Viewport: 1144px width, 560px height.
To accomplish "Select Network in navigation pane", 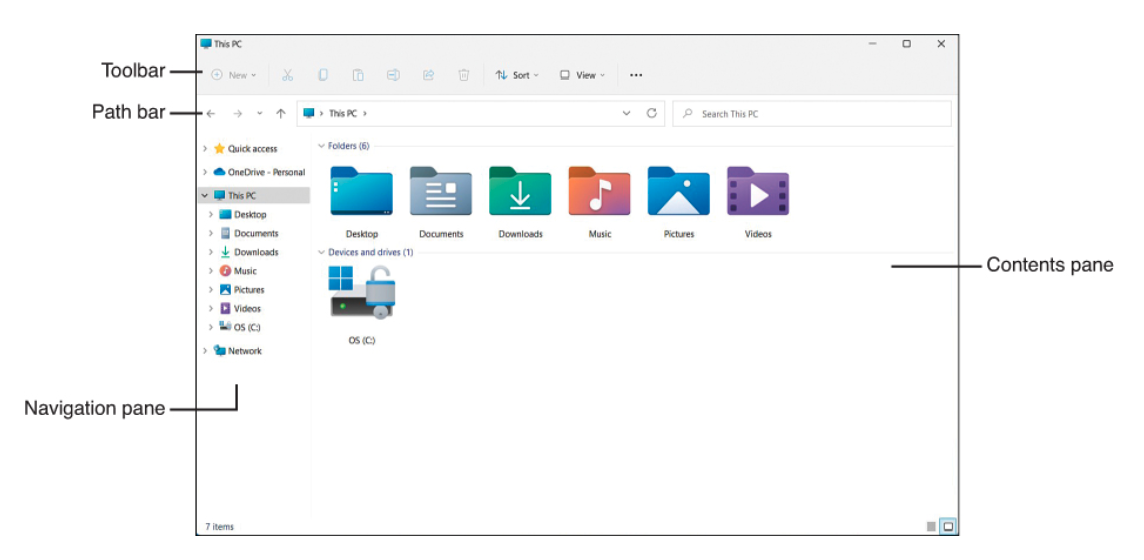I will tap(244, 351).
